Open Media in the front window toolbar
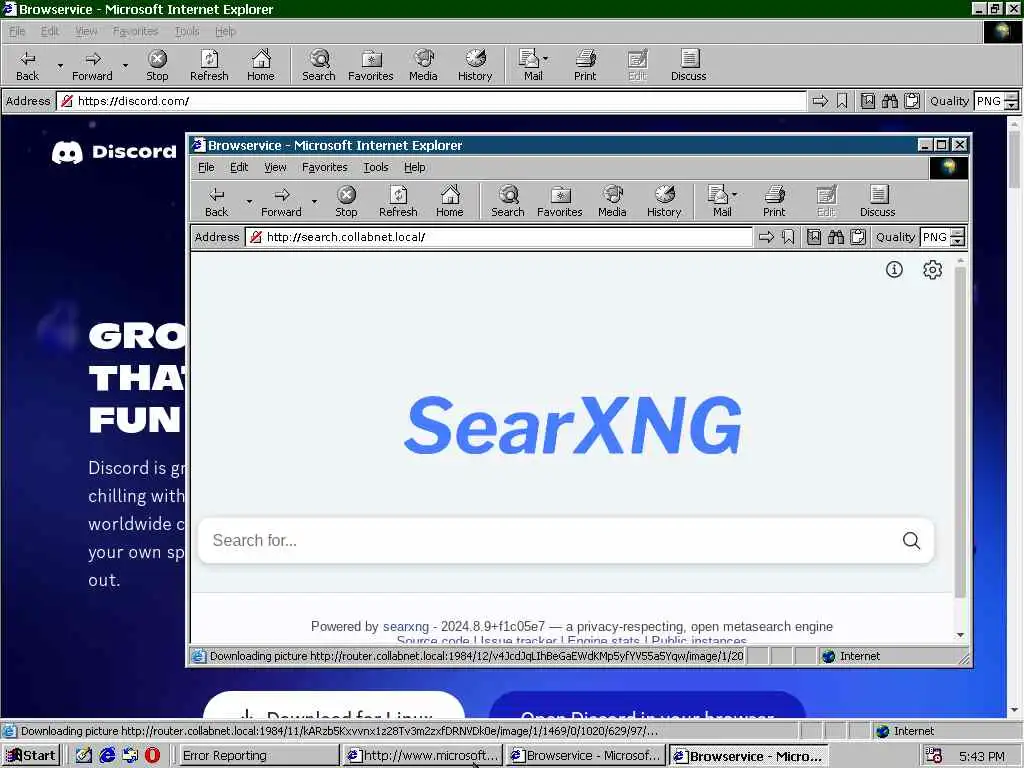 point(612,202)
